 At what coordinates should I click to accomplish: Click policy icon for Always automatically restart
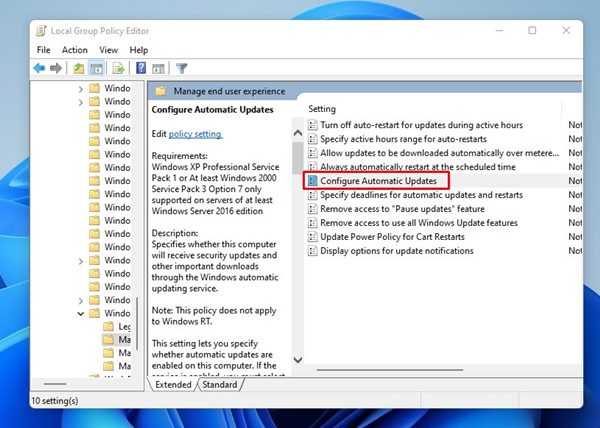point(313,166)
